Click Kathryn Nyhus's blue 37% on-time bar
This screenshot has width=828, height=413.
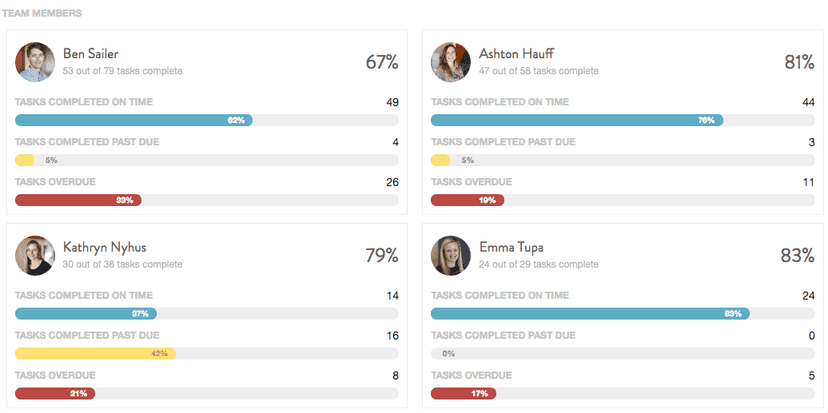[85, 313]
